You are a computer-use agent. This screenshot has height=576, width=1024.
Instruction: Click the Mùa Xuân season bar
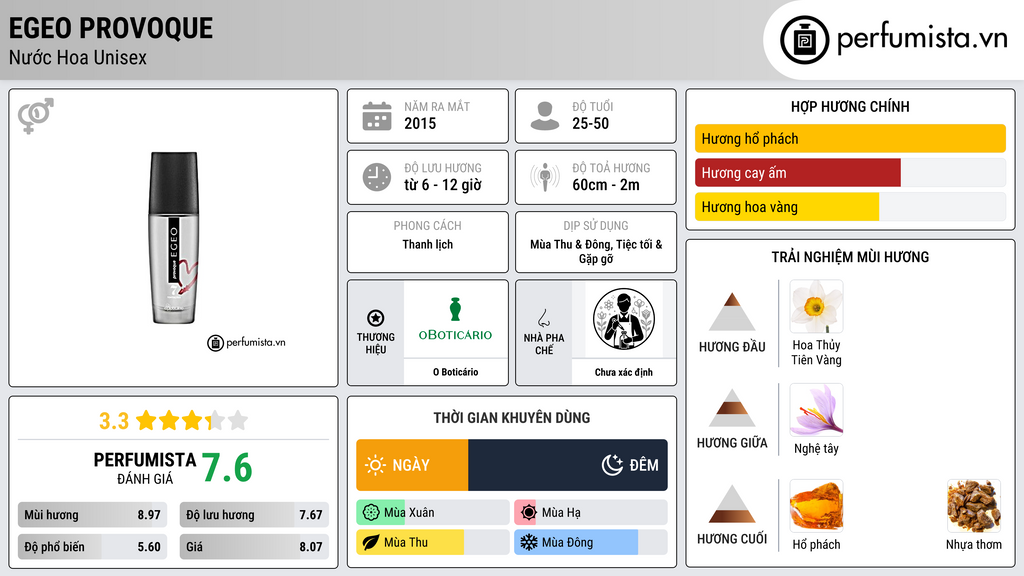point(432,513)
